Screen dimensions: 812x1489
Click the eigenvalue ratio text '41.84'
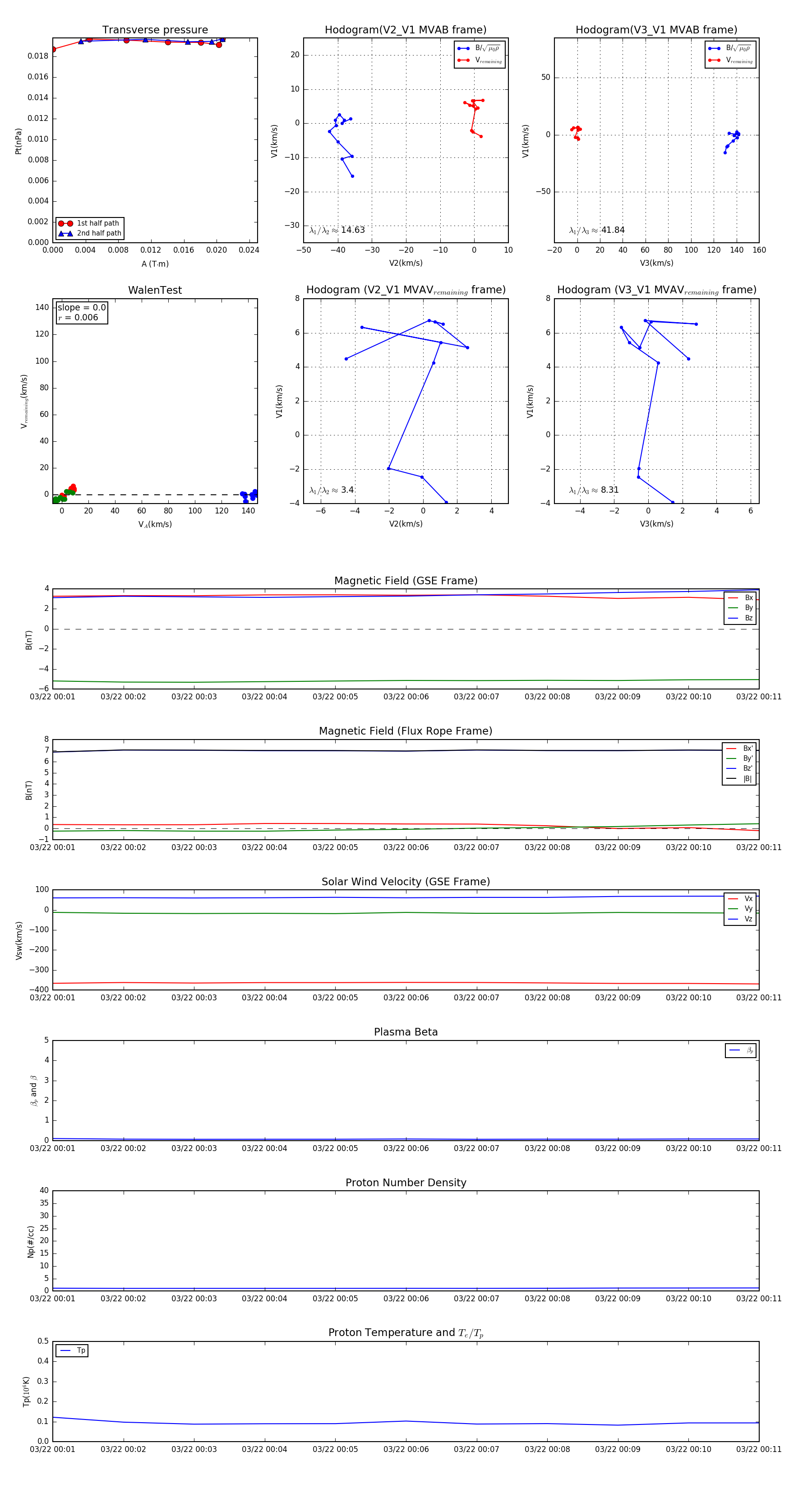click(x=613, y=230)
